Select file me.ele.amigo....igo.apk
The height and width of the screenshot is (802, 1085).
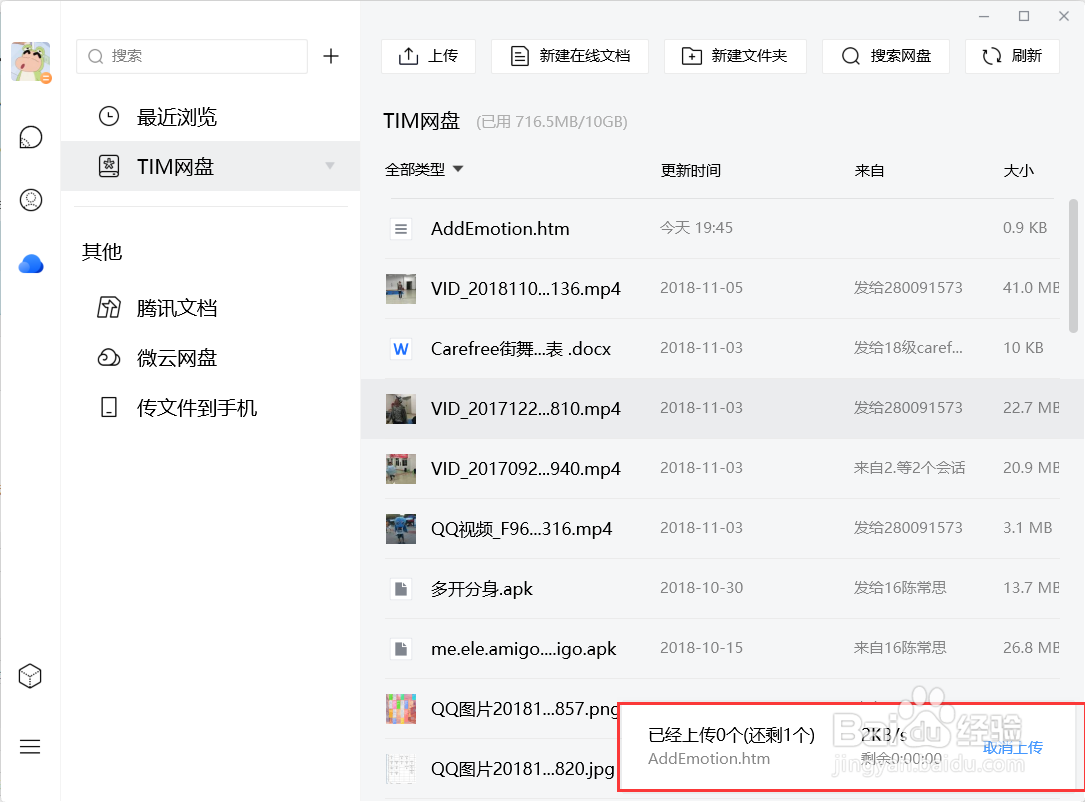[523, 649]
